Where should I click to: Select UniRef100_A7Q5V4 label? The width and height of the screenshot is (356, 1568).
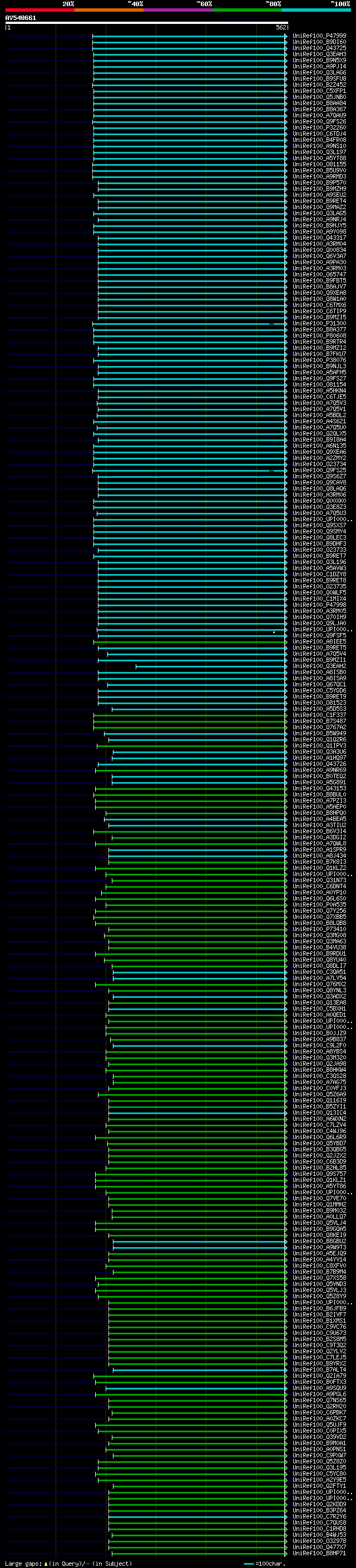click(x=319, y=654)
